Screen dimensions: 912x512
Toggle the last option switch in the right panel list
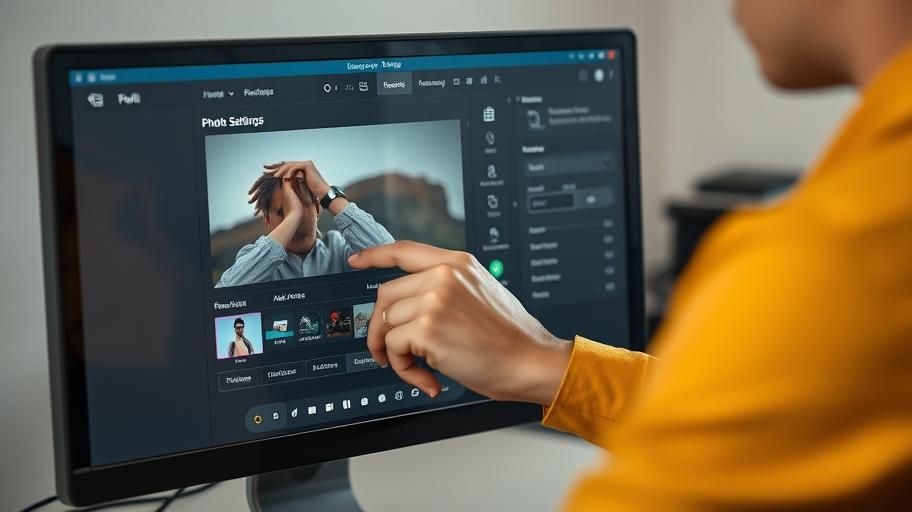[x=610, y=286]
